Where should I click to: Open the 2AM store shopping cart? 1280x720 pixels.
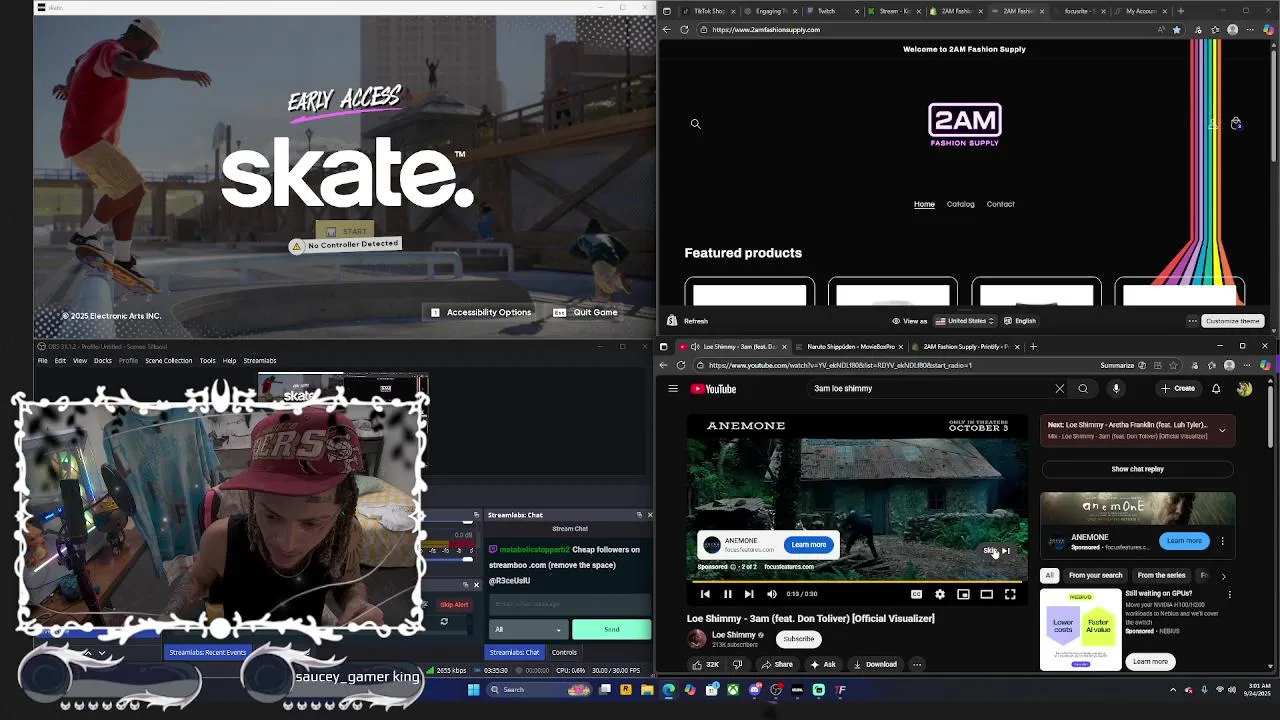pos(1236,123)
